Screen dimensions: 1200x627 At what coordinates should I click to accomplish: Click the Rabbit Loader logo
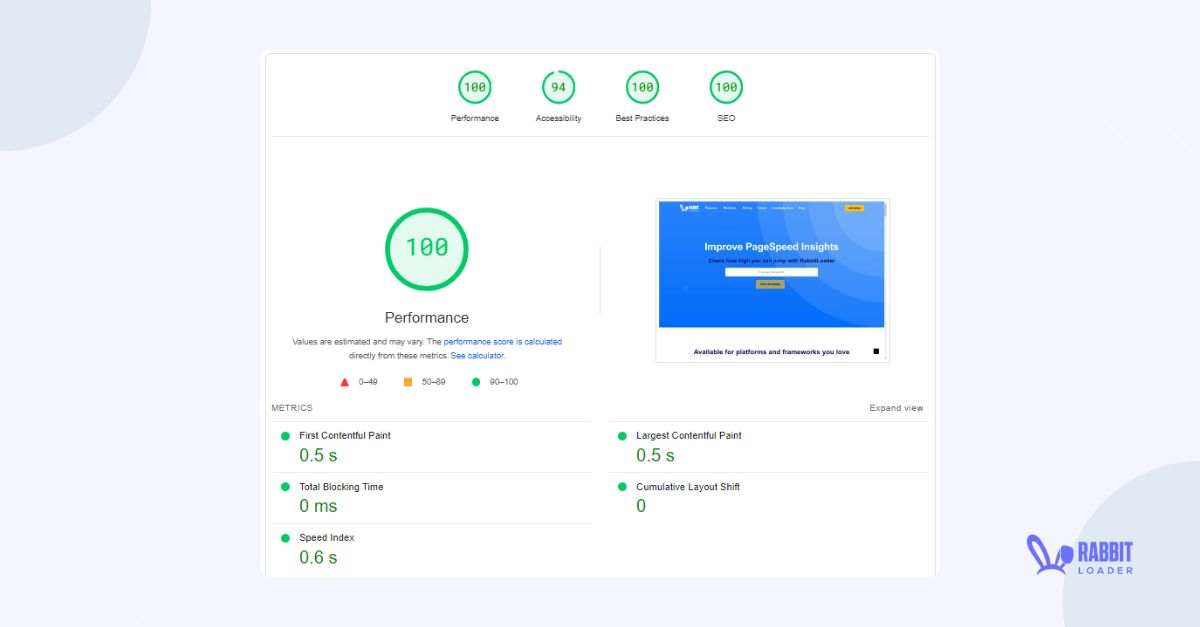point(1079,556)
